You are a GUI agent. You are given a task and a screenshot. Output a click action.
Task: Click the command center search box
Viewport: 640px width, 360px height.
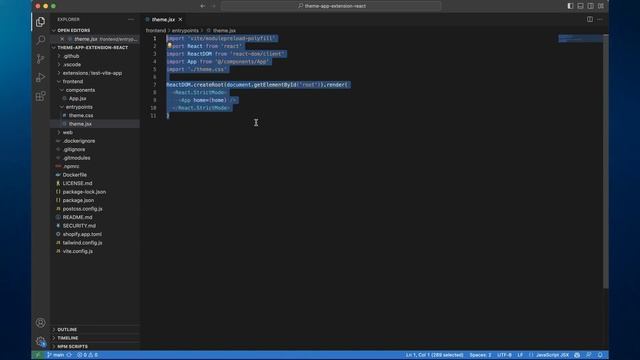(331, 6)
